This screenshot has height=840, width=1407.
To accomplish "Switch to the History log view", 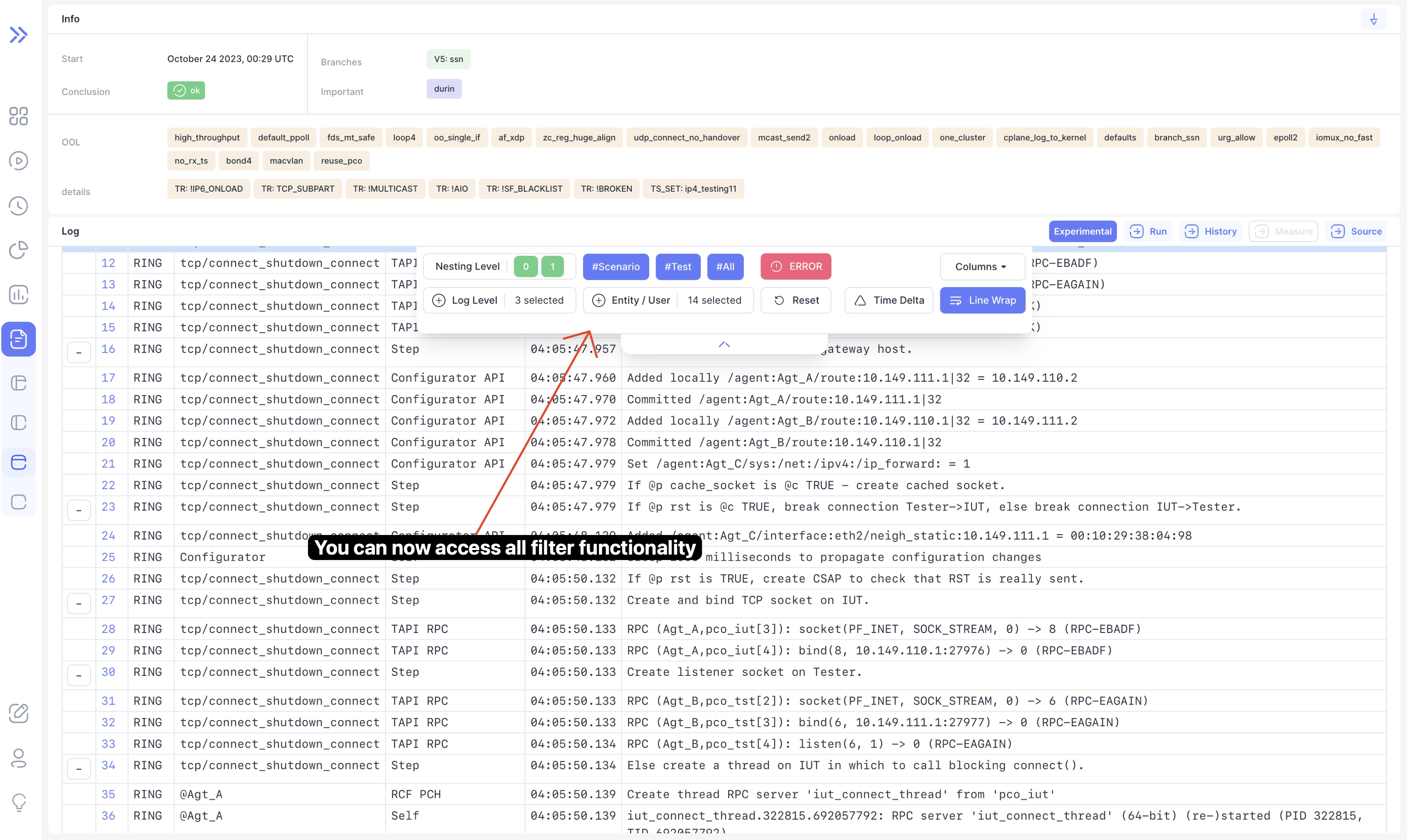I will (1211, 232).
